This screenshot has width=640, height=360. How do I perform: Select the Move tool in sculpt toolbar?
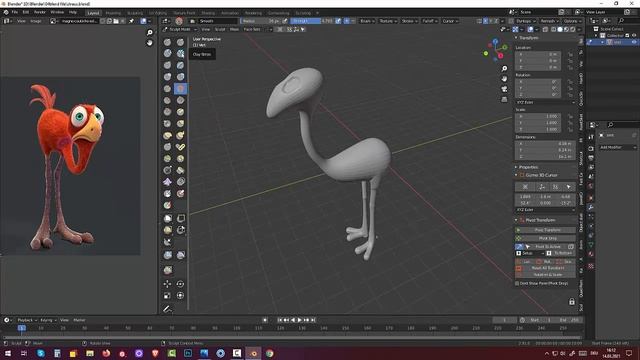pos(167,284)
